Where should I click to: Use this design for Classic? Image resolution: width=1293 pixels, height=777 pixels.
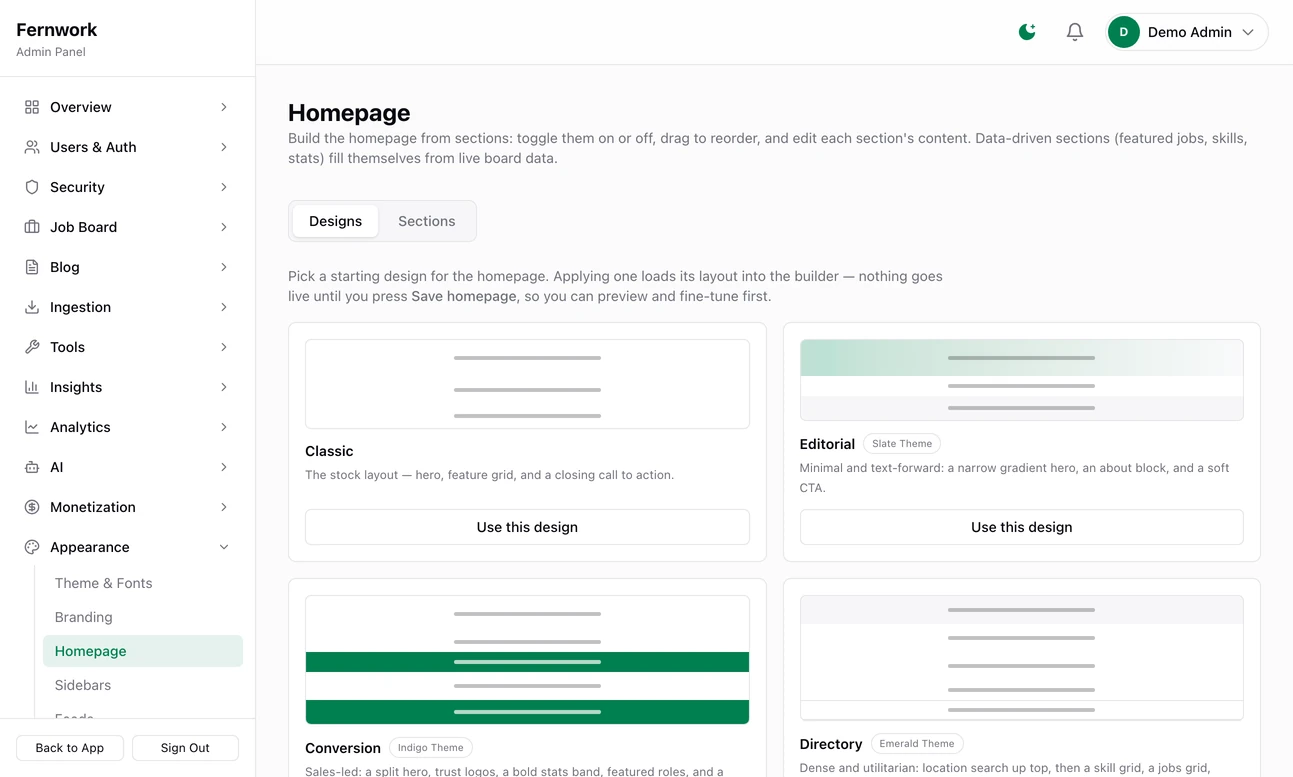[527, 527]
